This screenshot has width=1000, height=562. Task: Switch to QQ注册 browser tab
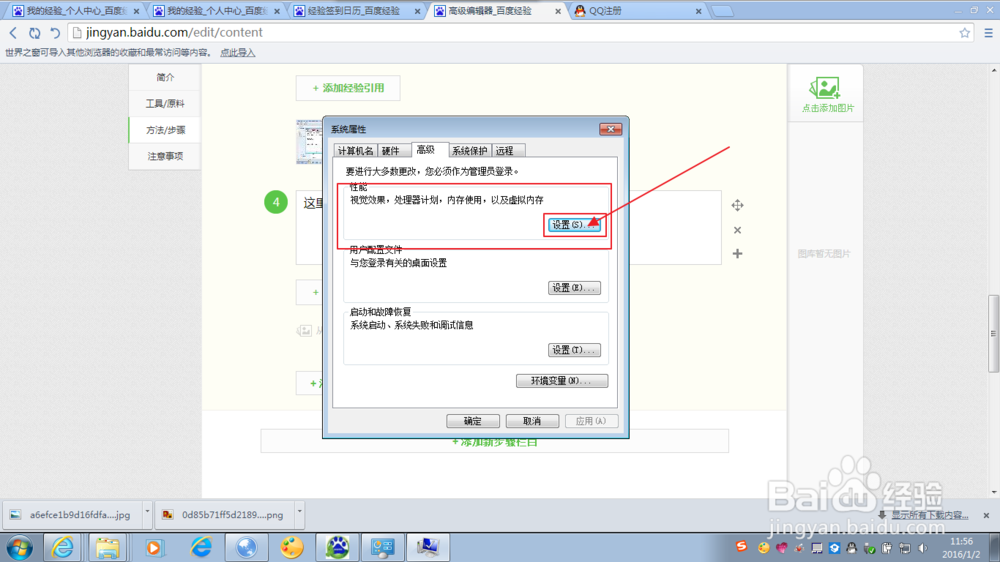pyautogui.click(x=638, y=11)
